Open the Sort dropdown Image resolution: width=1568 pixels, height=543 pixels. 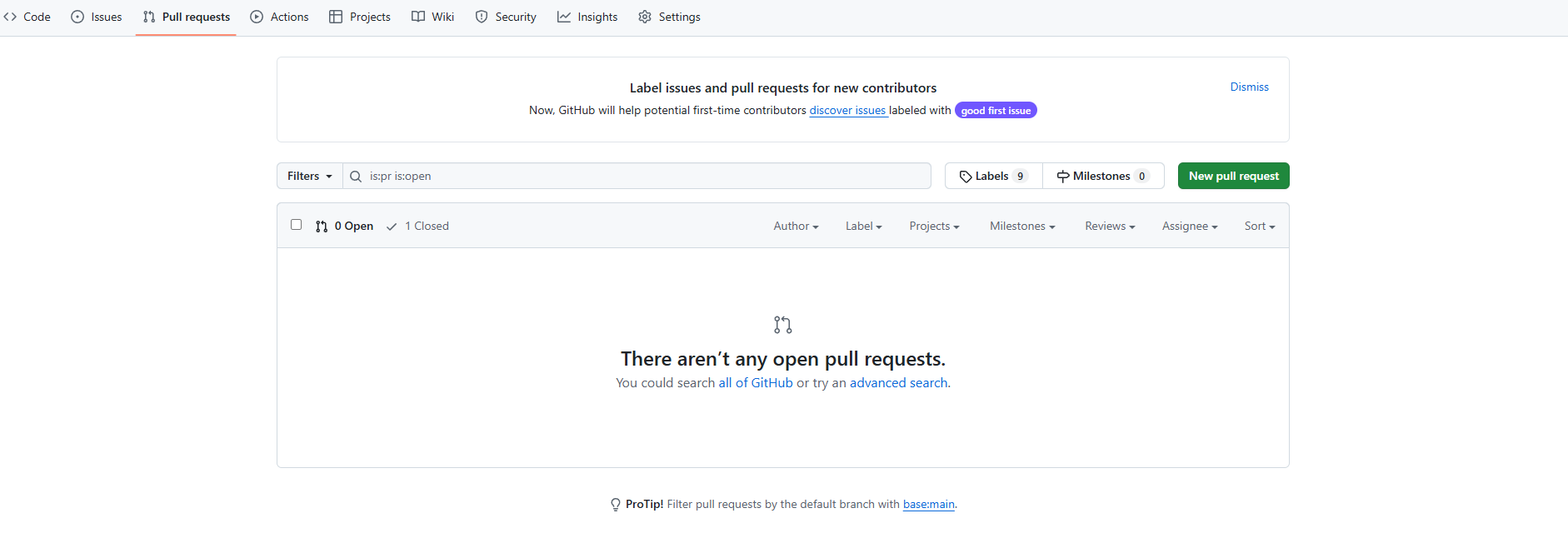(x=1260, y=226)
